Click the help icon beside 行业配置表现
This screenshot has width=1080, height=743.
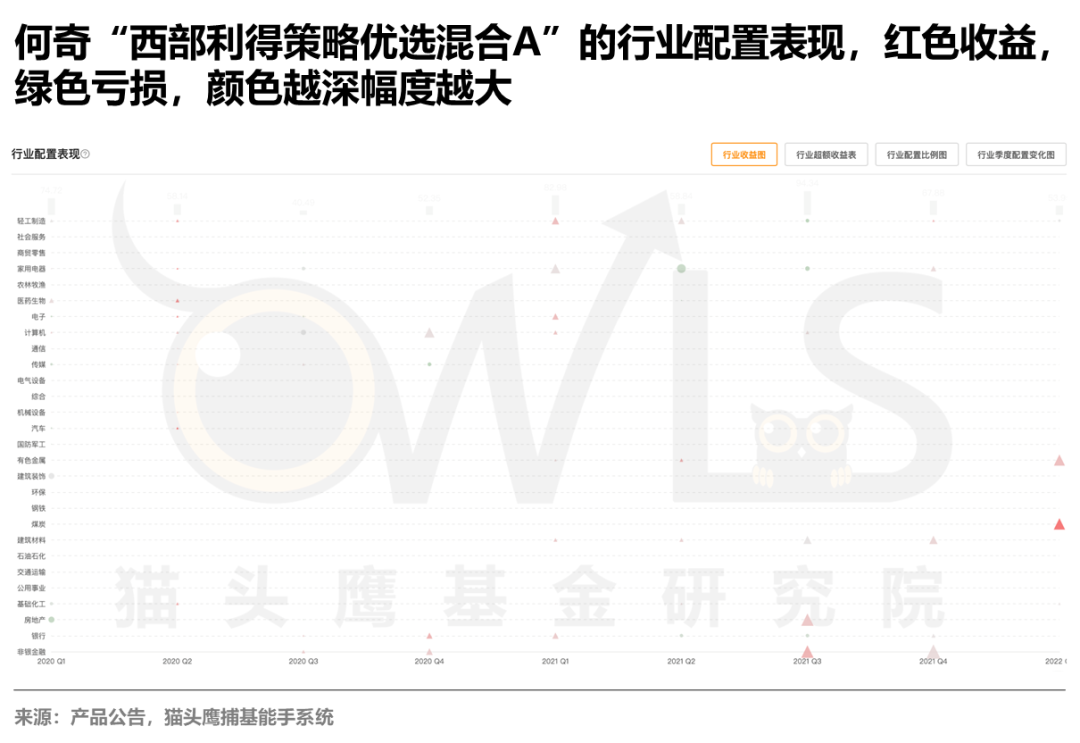coord(85,154)
